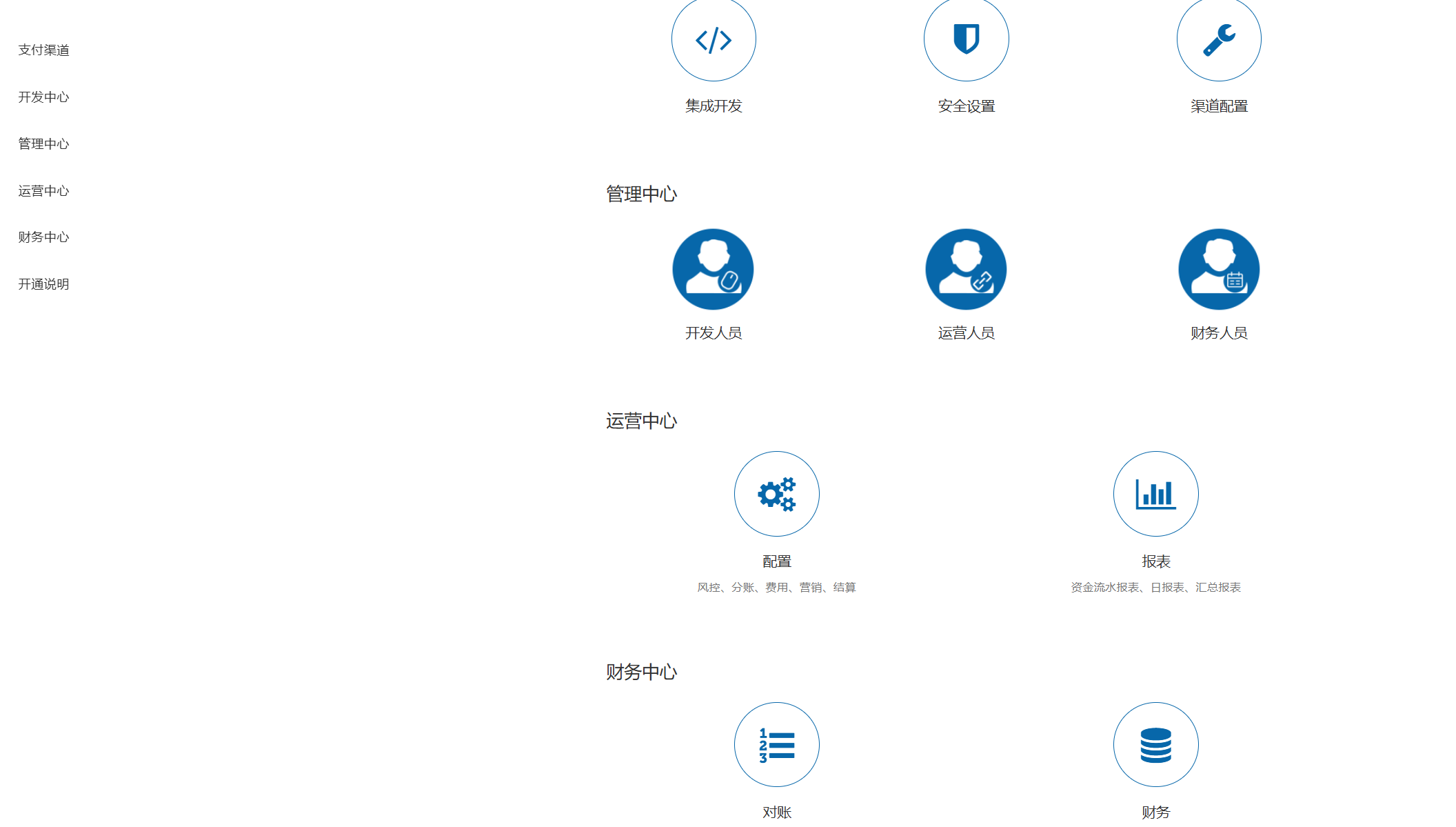1456x827 pixels.
Task: Select 开发中心 from the sidebar
Action: point(43,97)
